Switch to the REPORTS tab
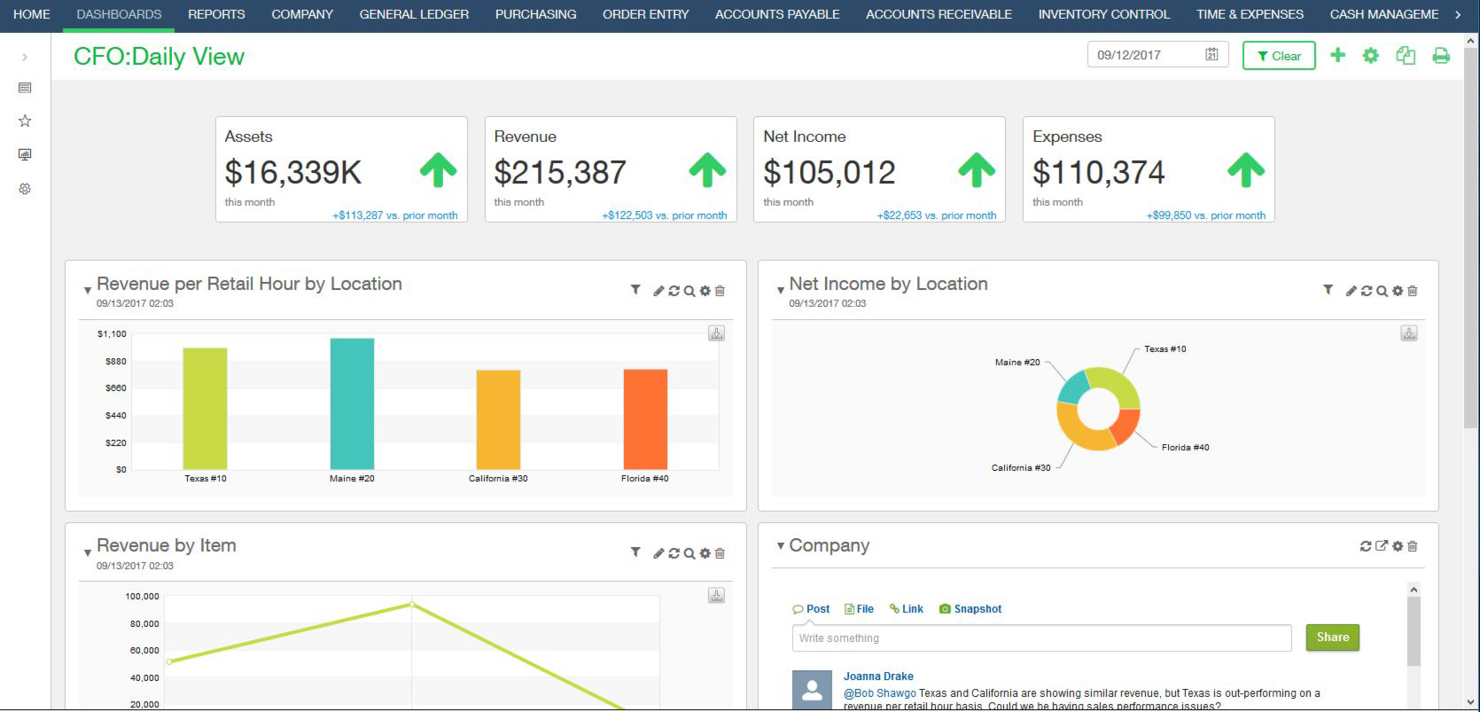Image resolution: width=1480 pixels, height=712 pixels. [217, 14]
